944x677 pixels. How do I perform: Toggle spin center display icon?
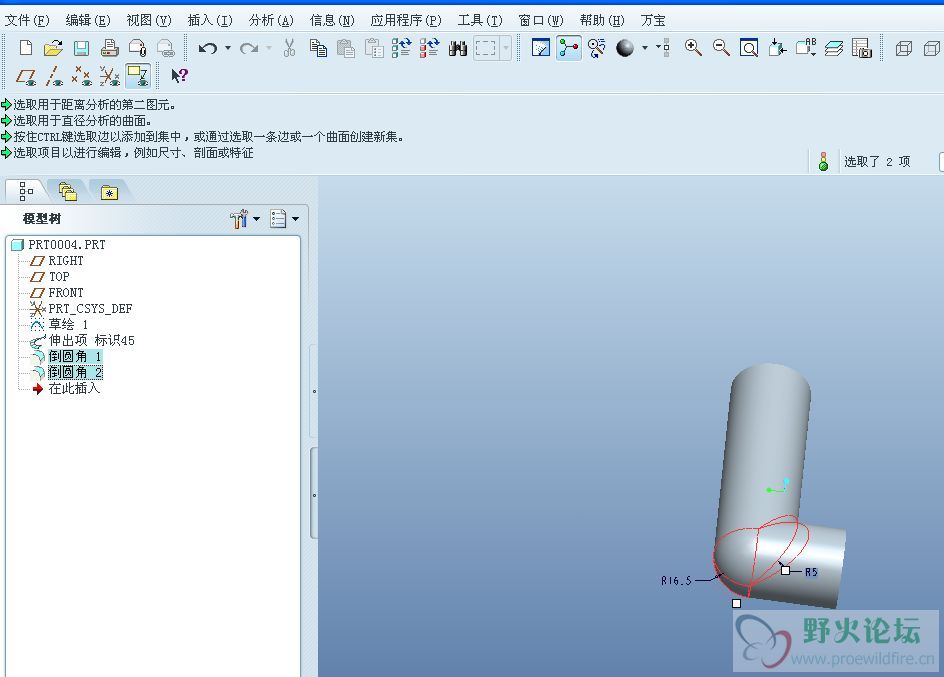coord(569,48)
